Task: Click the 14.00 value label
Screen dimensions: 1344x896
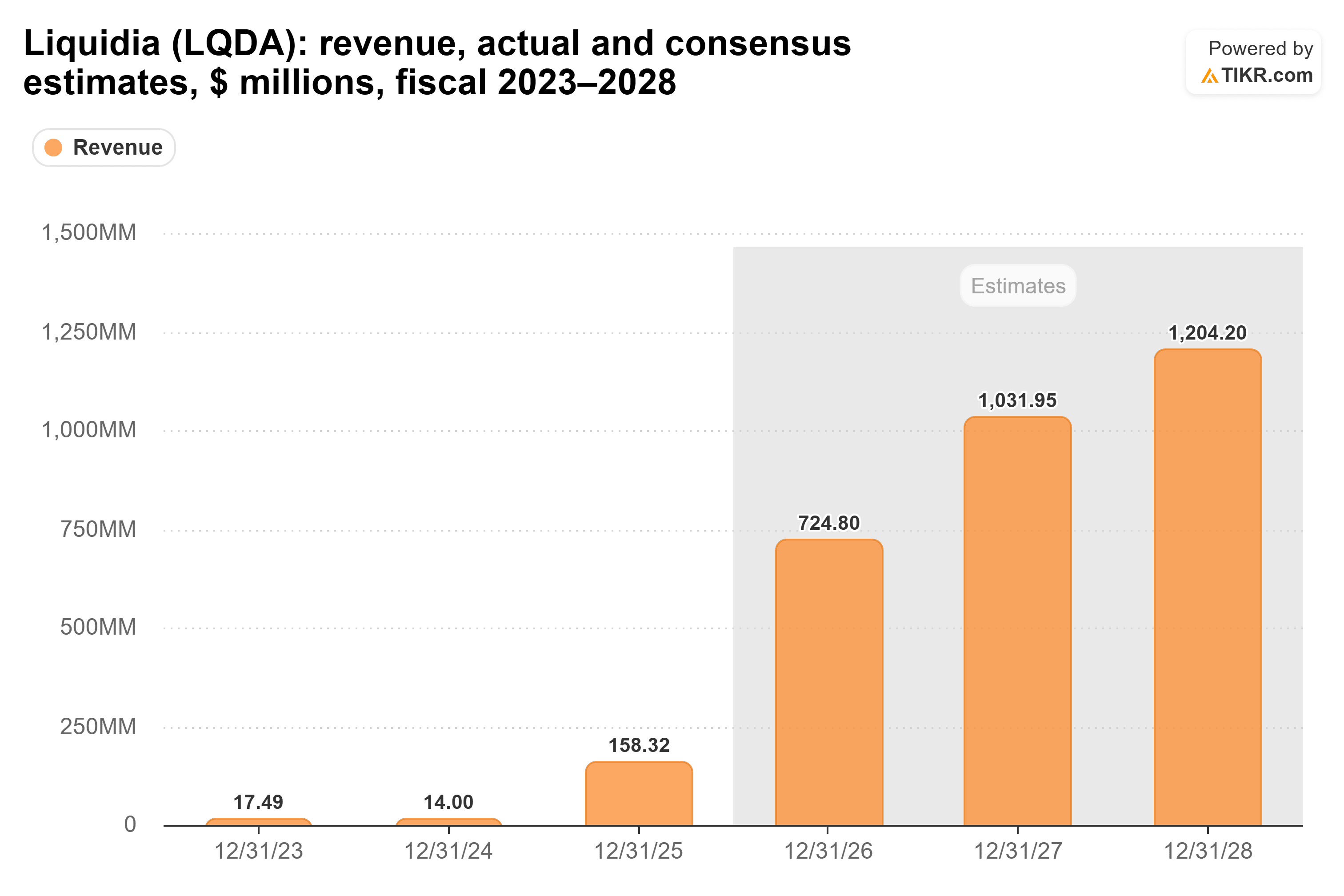Action: (448, 802)
